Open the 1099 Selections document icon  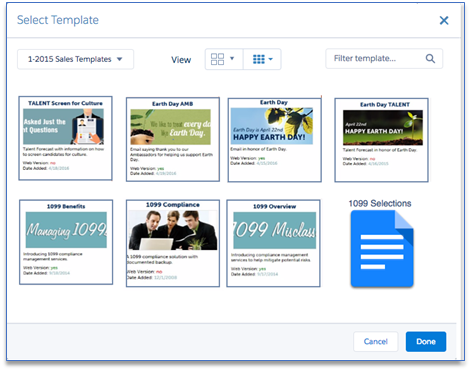(382, 249)
